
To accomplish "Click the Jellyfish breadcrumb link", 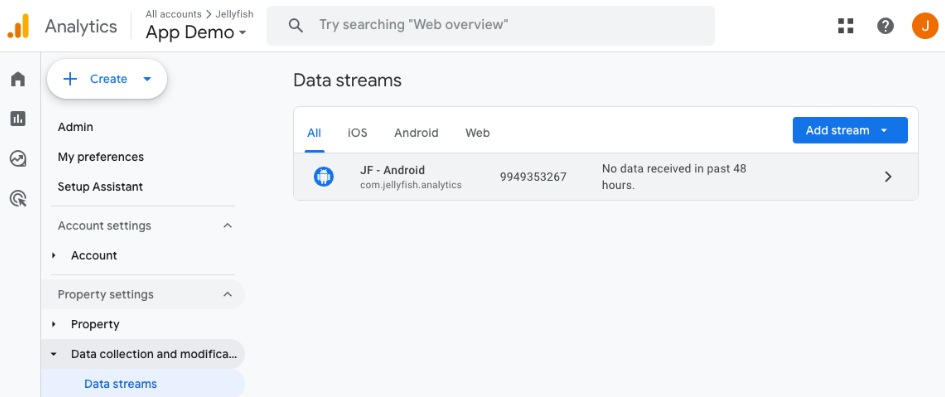I will click(234, 14).
